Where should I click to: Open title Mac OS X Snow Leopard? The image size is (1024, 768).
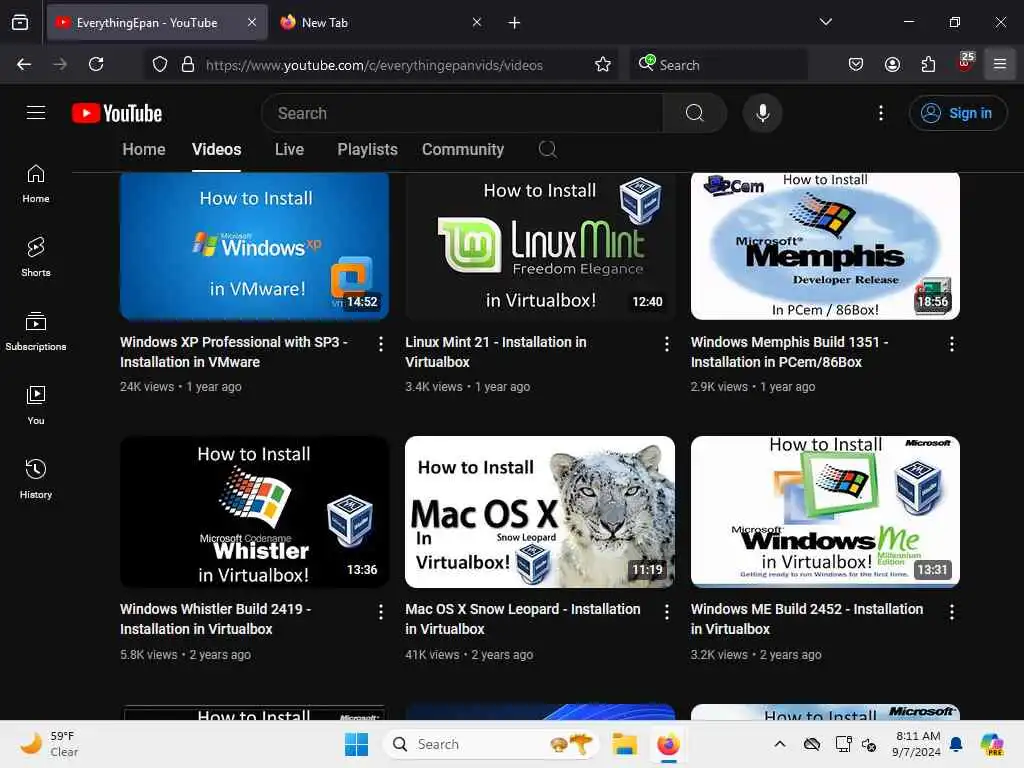point(522,619)
